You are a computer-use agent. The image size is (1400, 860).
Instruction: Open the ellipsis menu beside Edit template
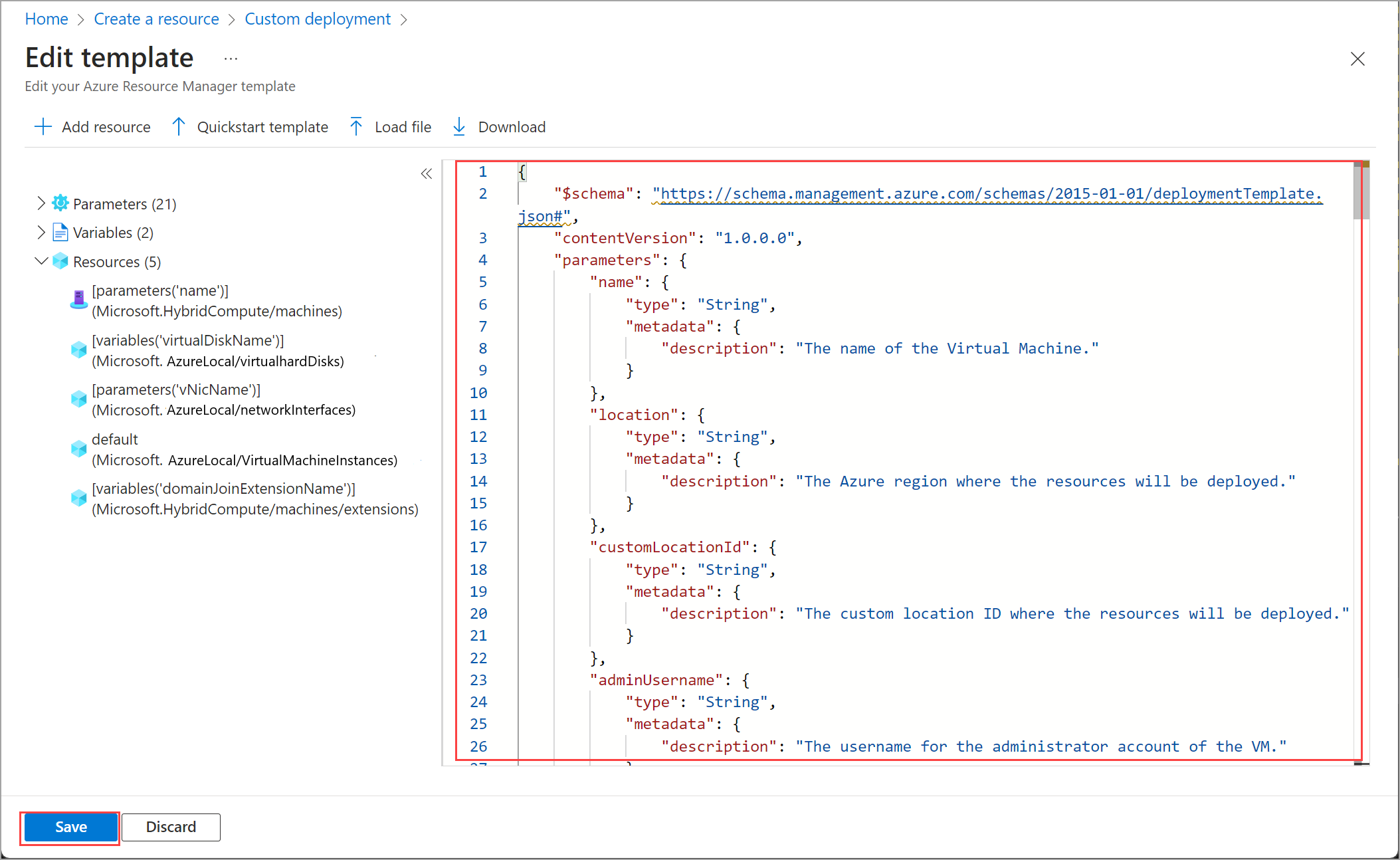(x=230, y=58)
